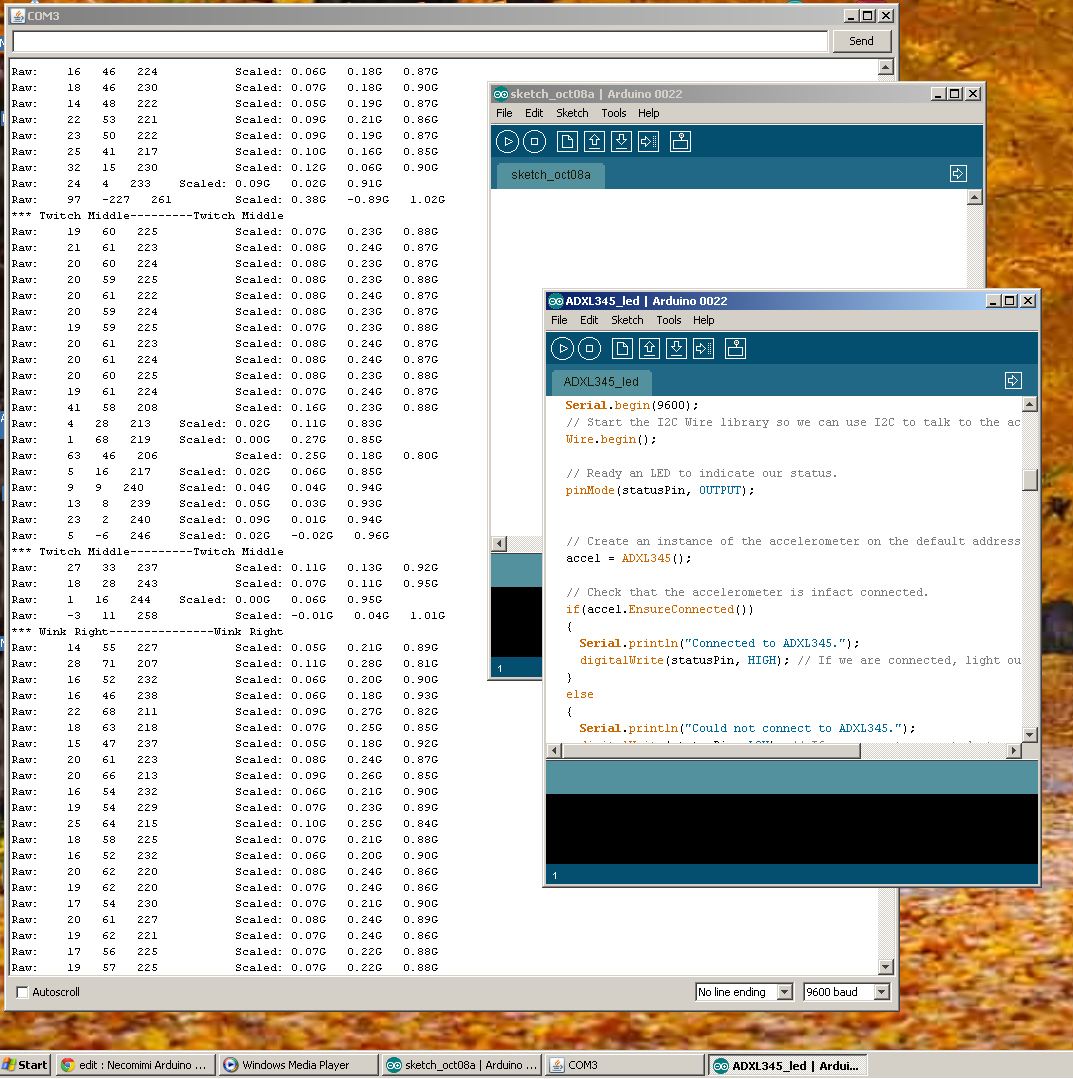Viewport: 1073px width, 1079px height.
Task: Click Serial Monitor icon in sketch_oct08a toolbar
Action: point(680,142)
